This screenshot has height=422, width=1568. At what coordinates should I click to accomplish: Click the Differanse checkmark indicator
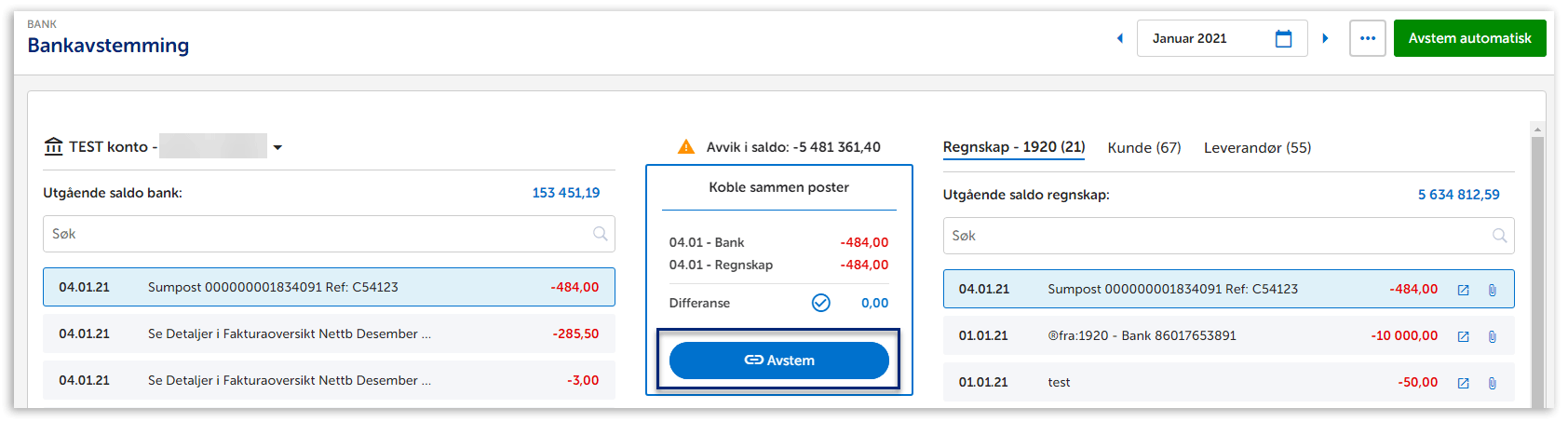[x=820, y=303]
